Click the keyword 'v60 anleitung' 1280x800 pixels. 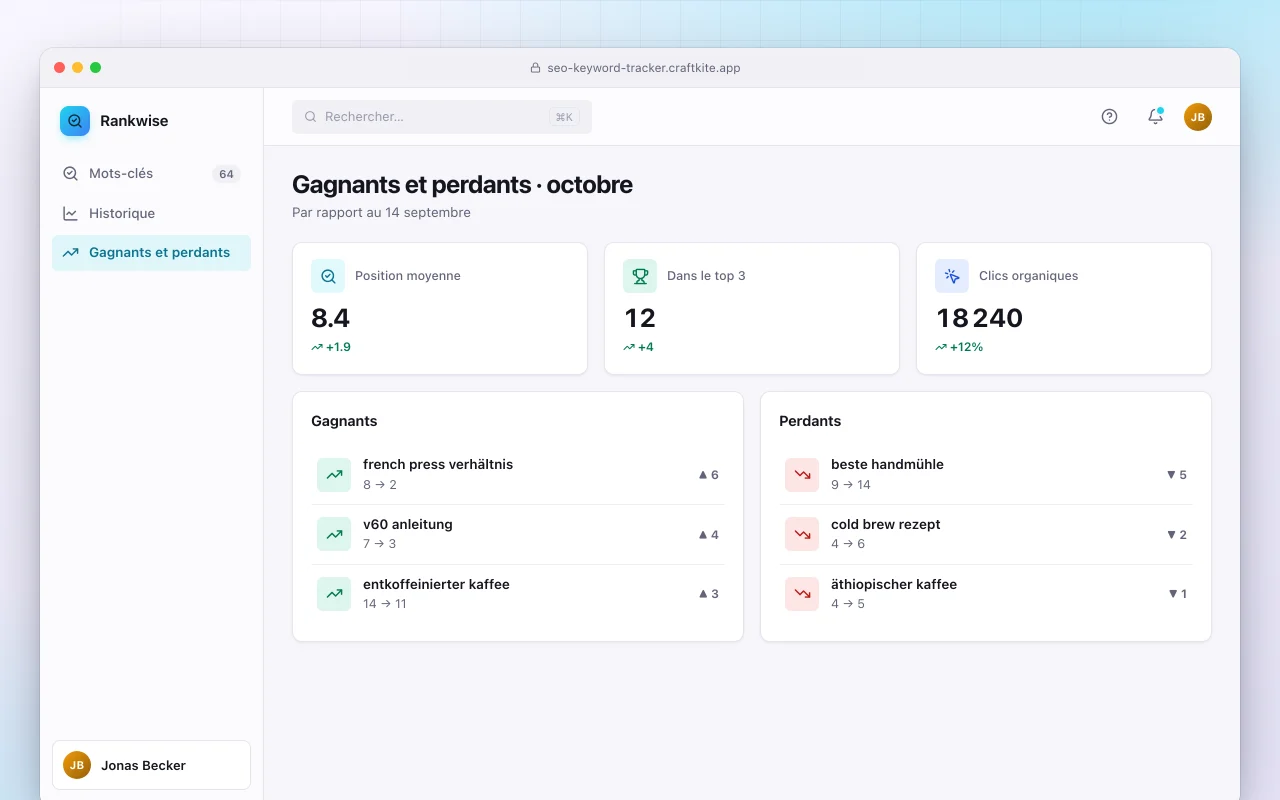[x=408, y=524]
